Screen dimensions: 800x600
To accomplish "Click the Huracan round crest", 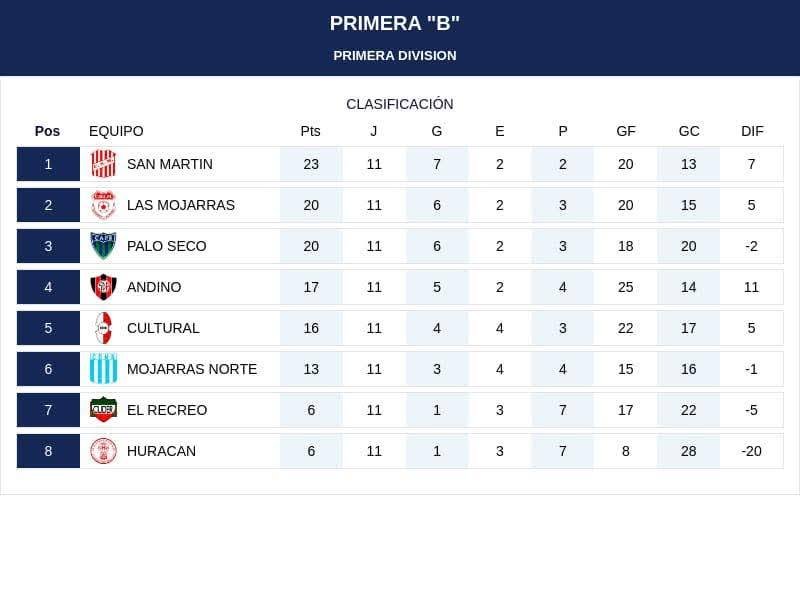I will point(104,451).
